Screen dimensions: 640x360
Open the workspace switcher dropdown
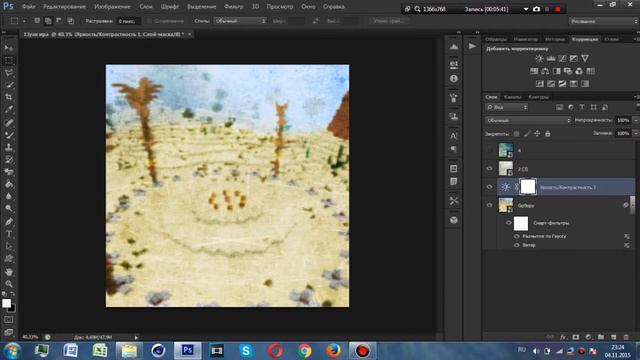pyautogui.click(x=604, y=21)
